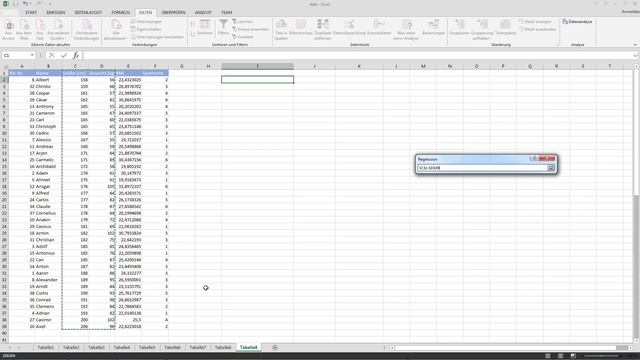Click Erneut anwenden filter button

(x=251, y=29)
